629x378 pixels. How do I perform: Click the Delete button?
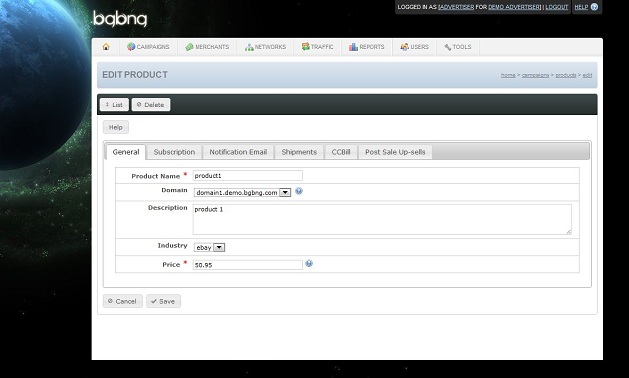point(151,105)
